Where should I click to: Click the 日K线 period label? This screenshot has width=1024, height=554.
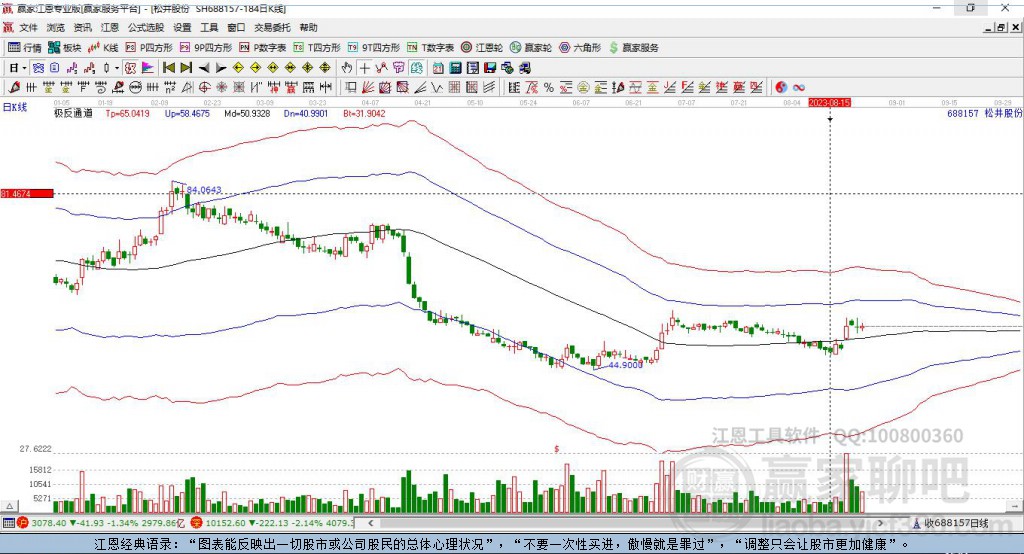point(15,107)
